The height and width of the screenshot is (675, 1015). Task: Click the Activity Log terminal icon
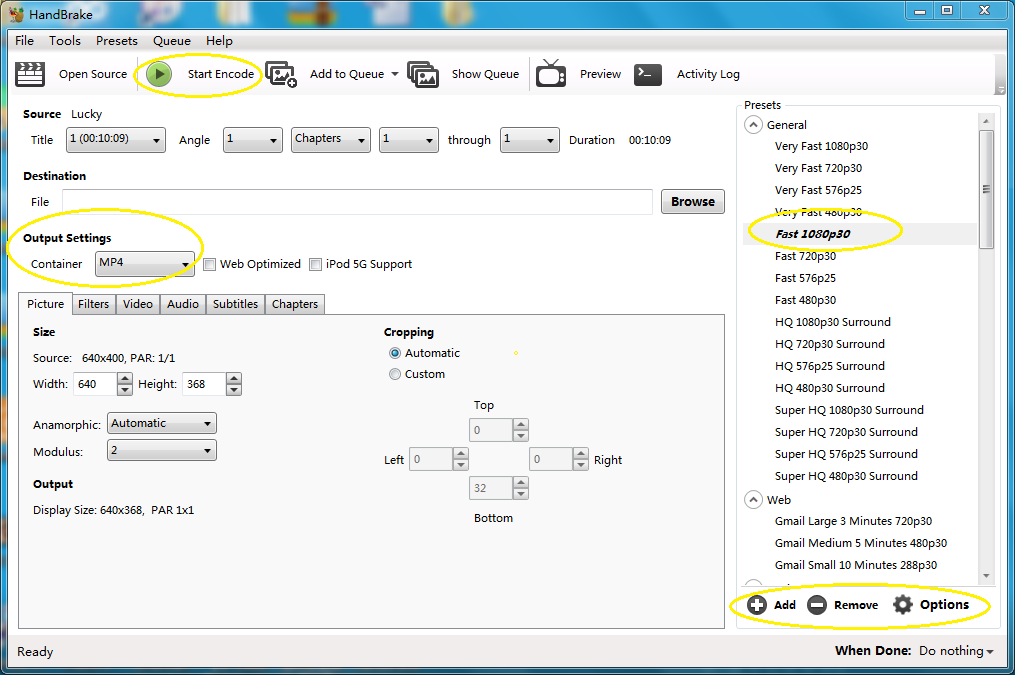point(648,74)
